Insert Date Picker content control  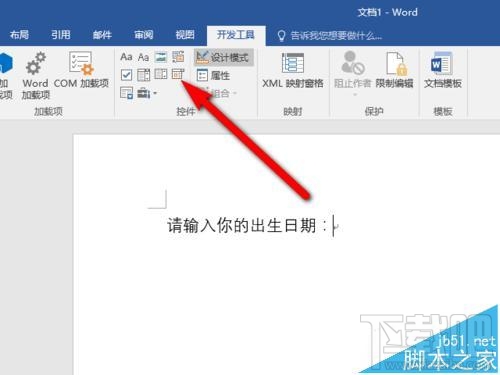coord(178,74)
